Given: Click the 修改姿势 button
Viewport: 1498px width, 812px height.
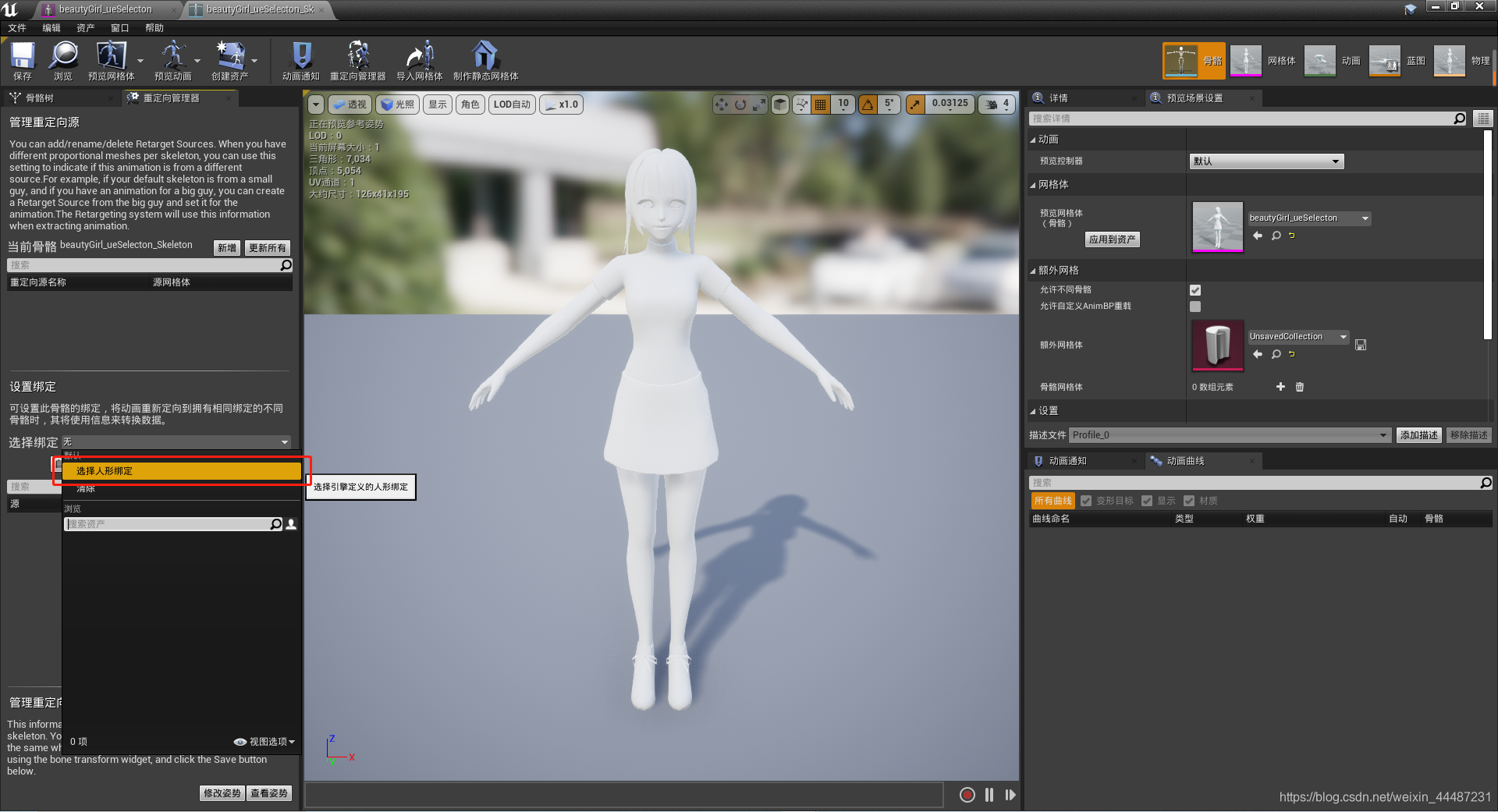Looking at the screenshot, I should pos(222,793).
